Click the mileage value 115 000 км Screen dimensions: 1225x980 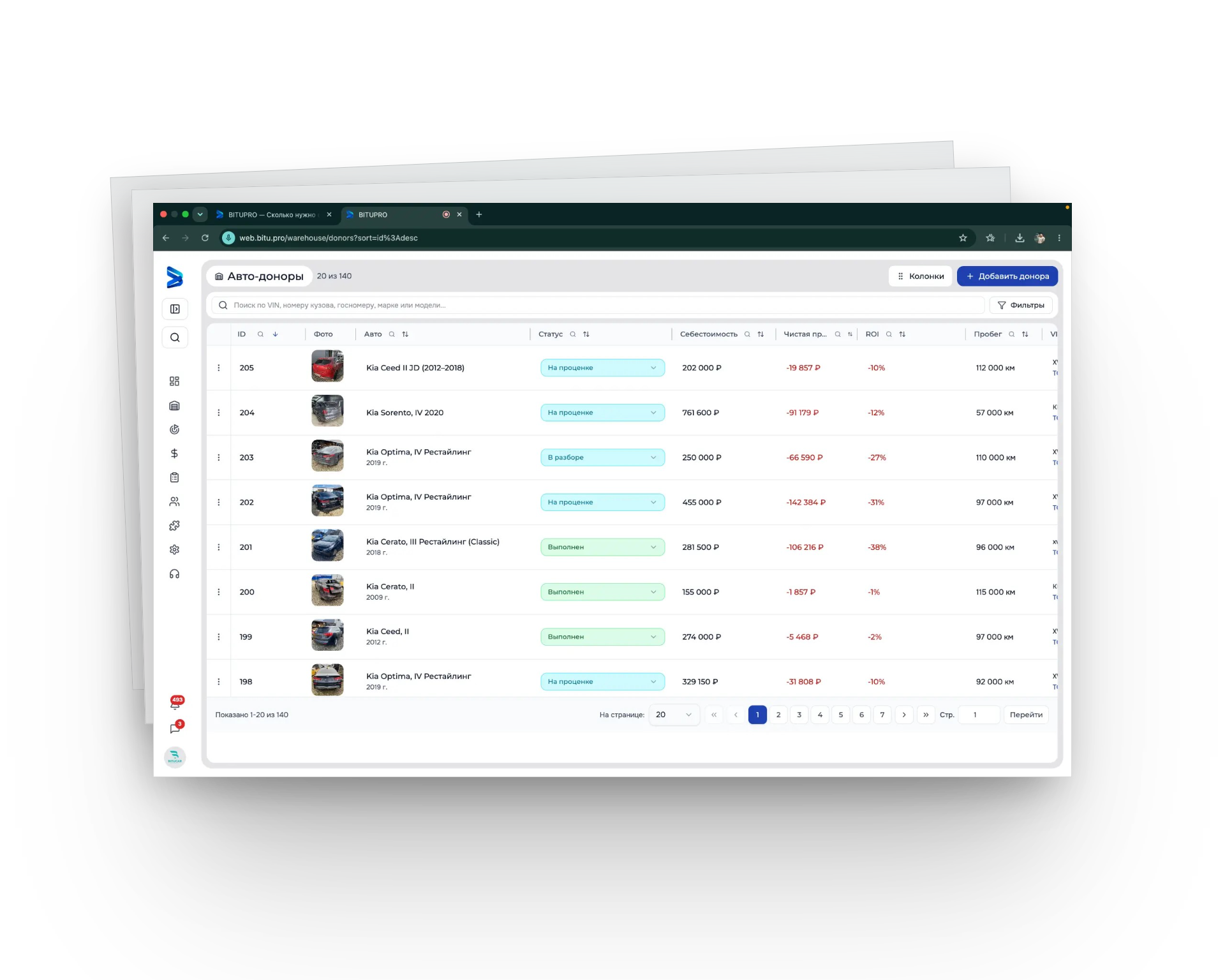995,592
